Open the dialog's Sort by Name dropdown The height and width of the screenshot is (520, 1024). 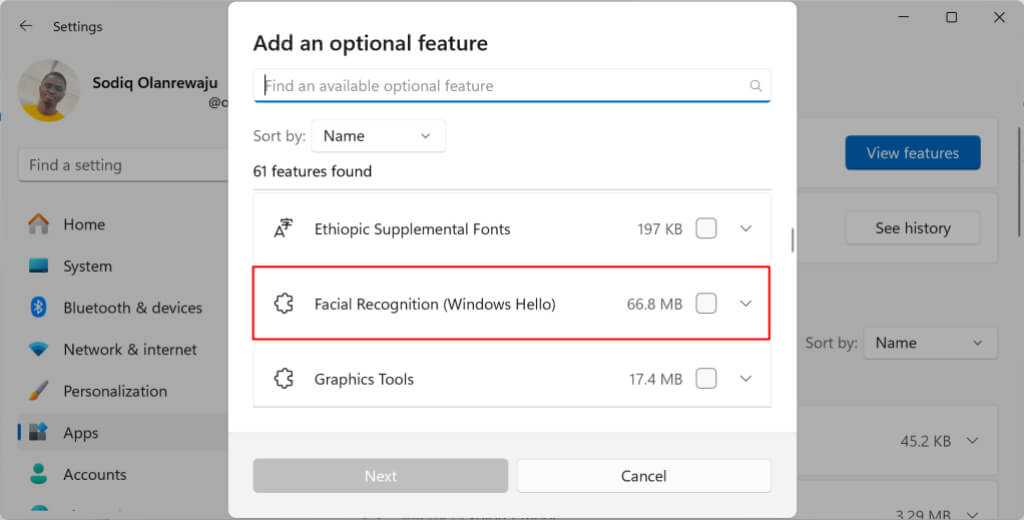click(378, 136)
